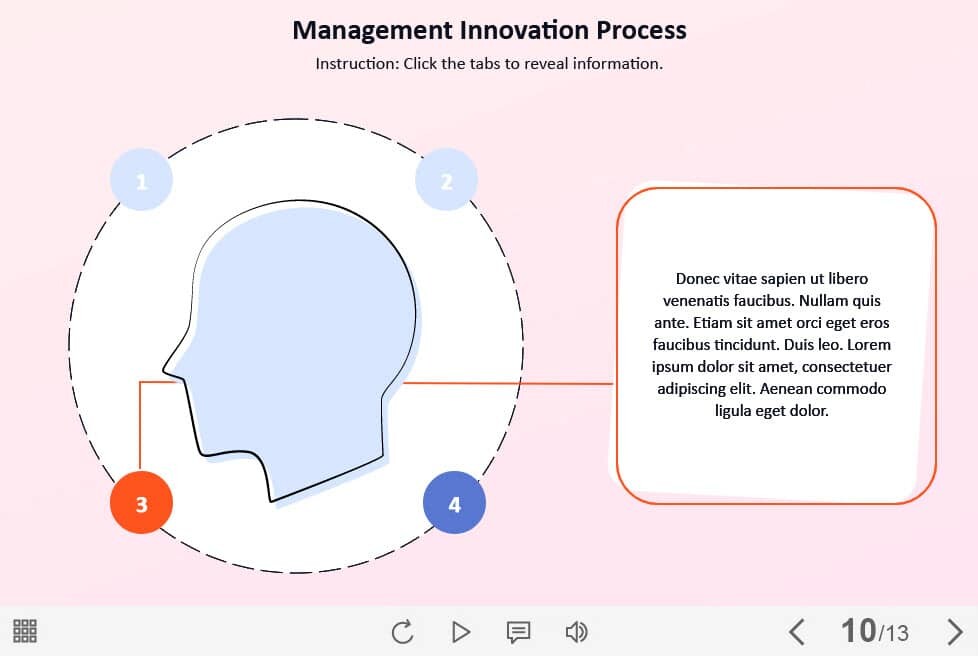The image size is (978, 656).
Task: Select tab number 1 circle
Action: pos(141,182)
